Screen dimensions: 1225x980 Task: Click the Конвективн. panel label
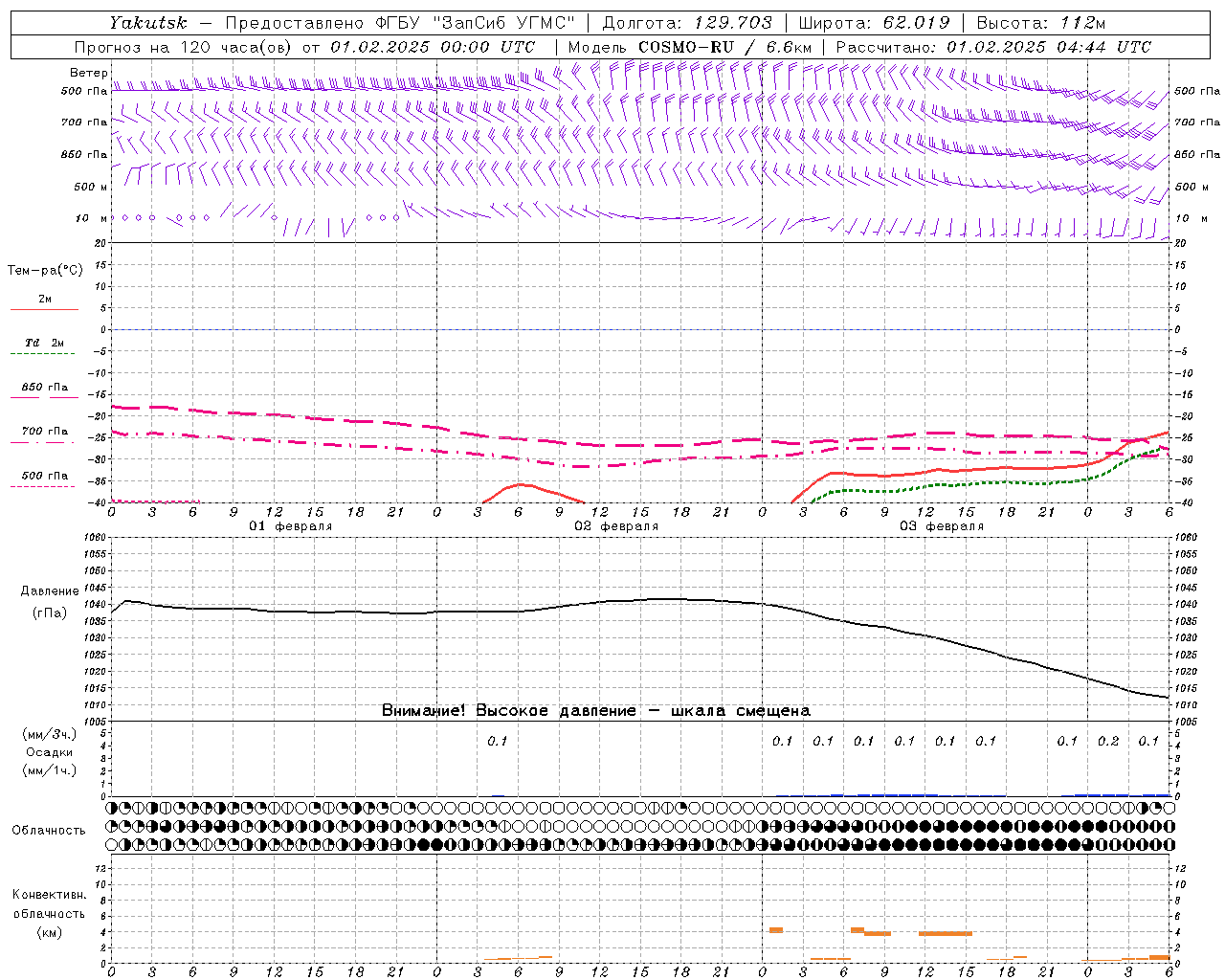(x=50, y=895)
